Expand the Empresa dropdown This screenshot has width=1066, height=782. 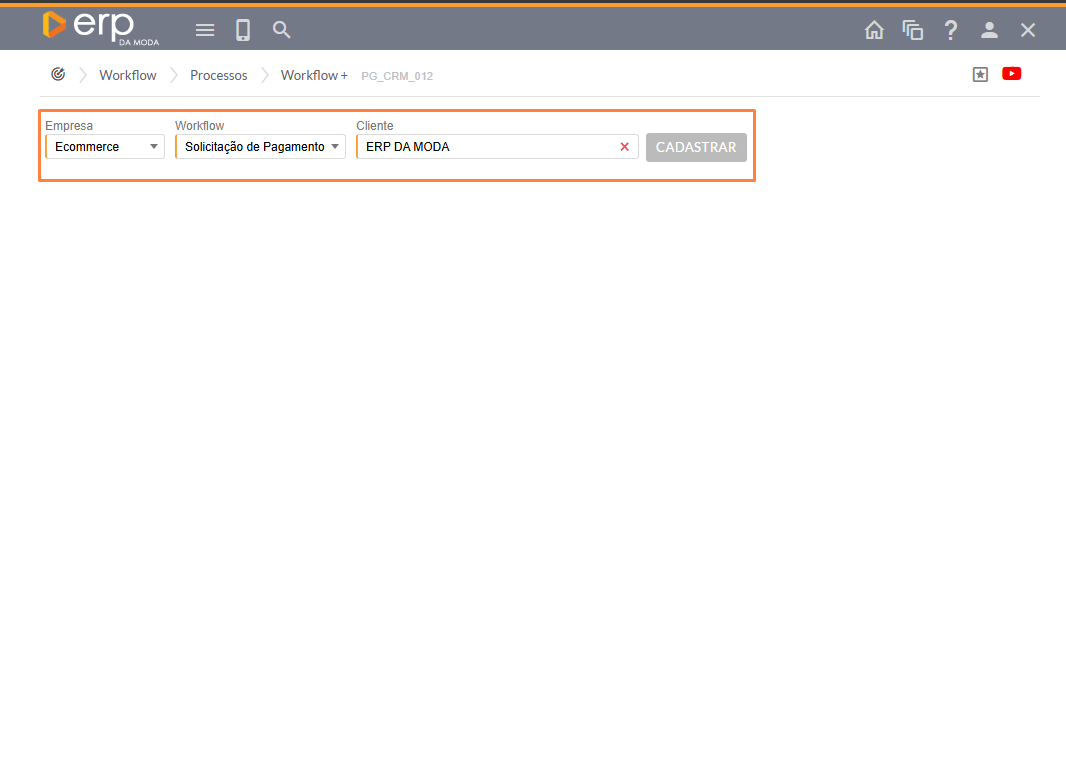click(x=105, y=147)
